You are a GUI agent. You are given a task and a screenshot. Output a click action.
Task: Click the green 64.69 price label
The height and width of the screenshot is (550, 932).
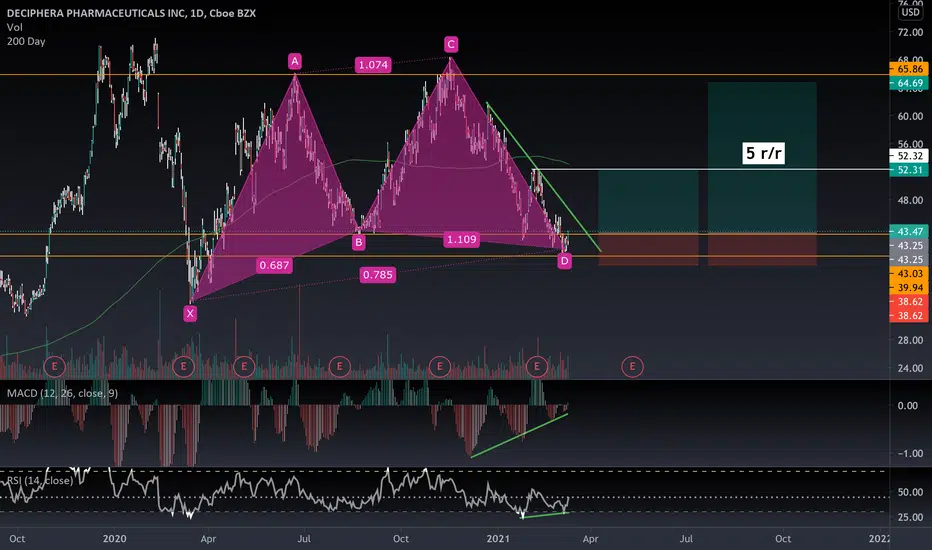(x=909, y=83)
